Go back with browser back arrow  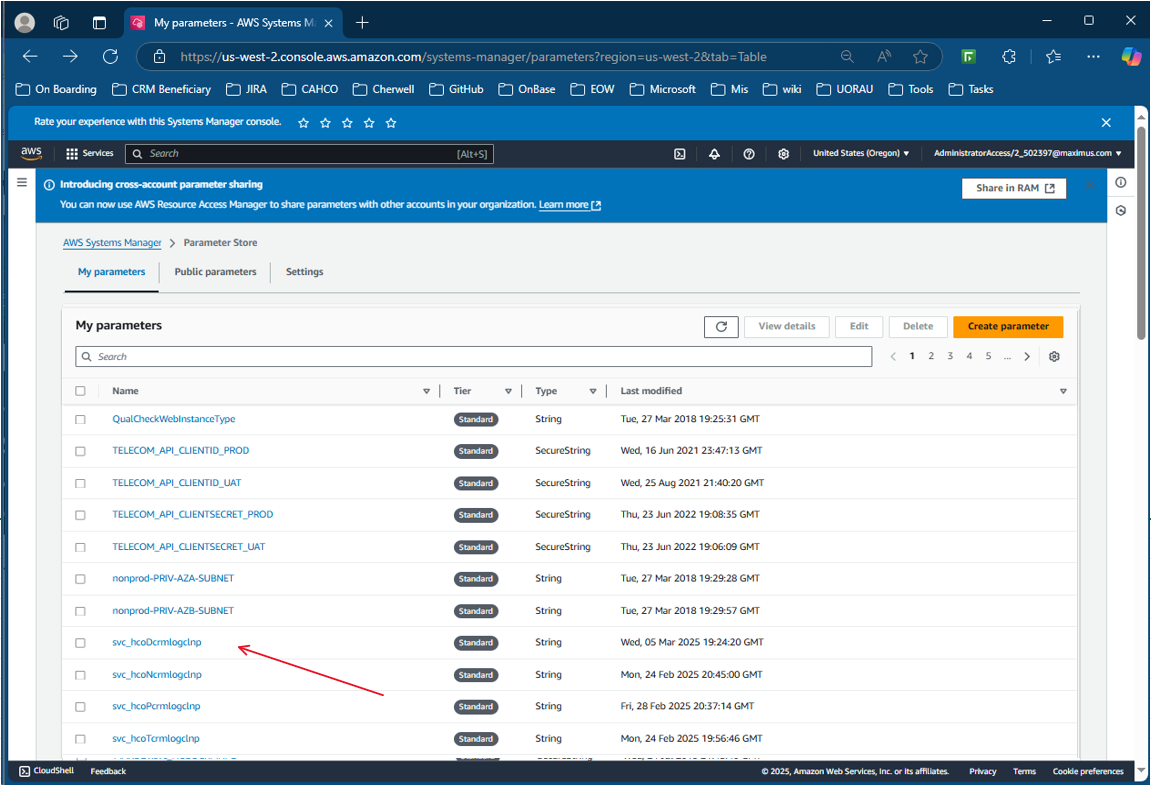[x=30, y=57]
